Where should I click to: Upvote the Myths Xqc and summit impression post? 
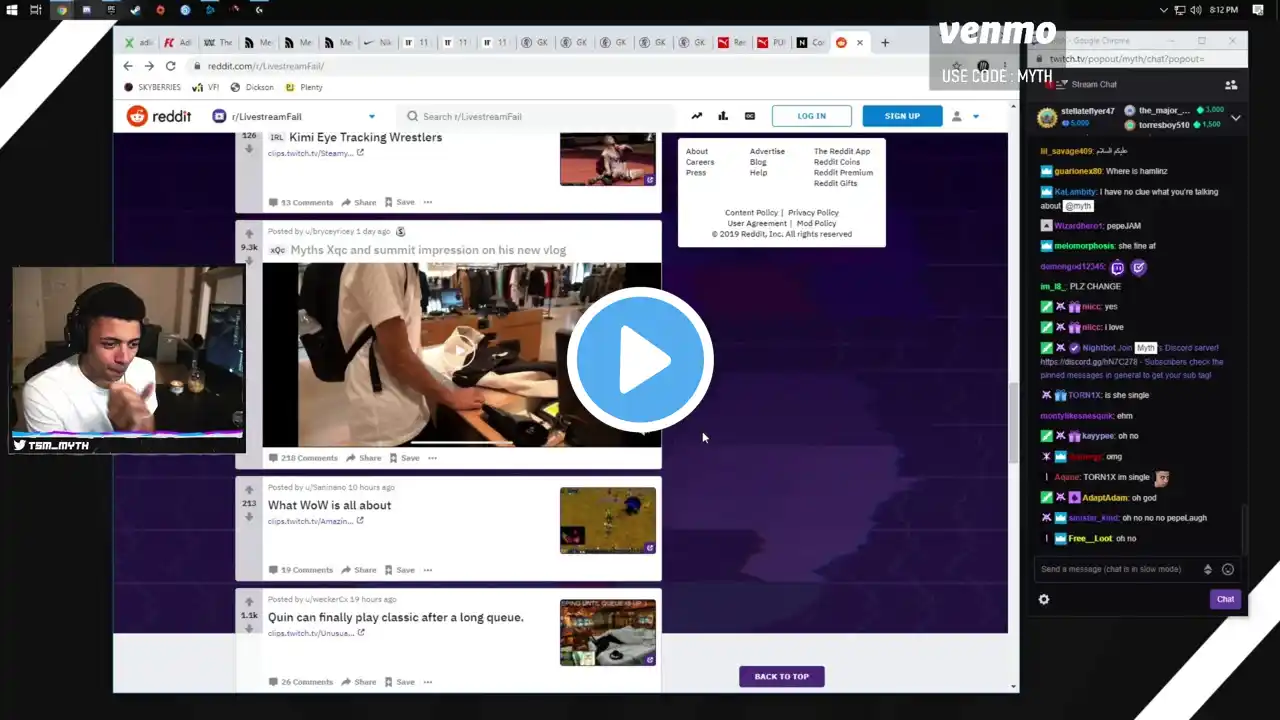tap(249, 235)
